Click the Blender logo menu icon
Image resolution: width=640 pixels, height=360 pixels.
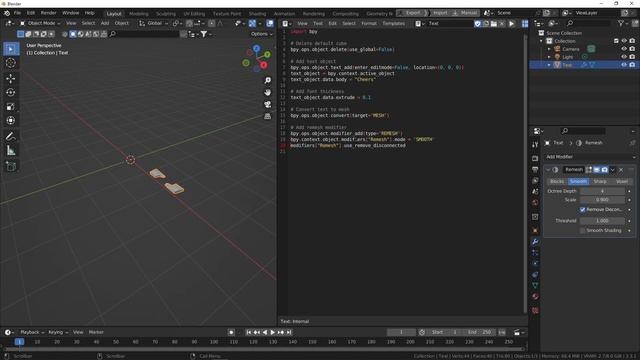tap(7, 13)
